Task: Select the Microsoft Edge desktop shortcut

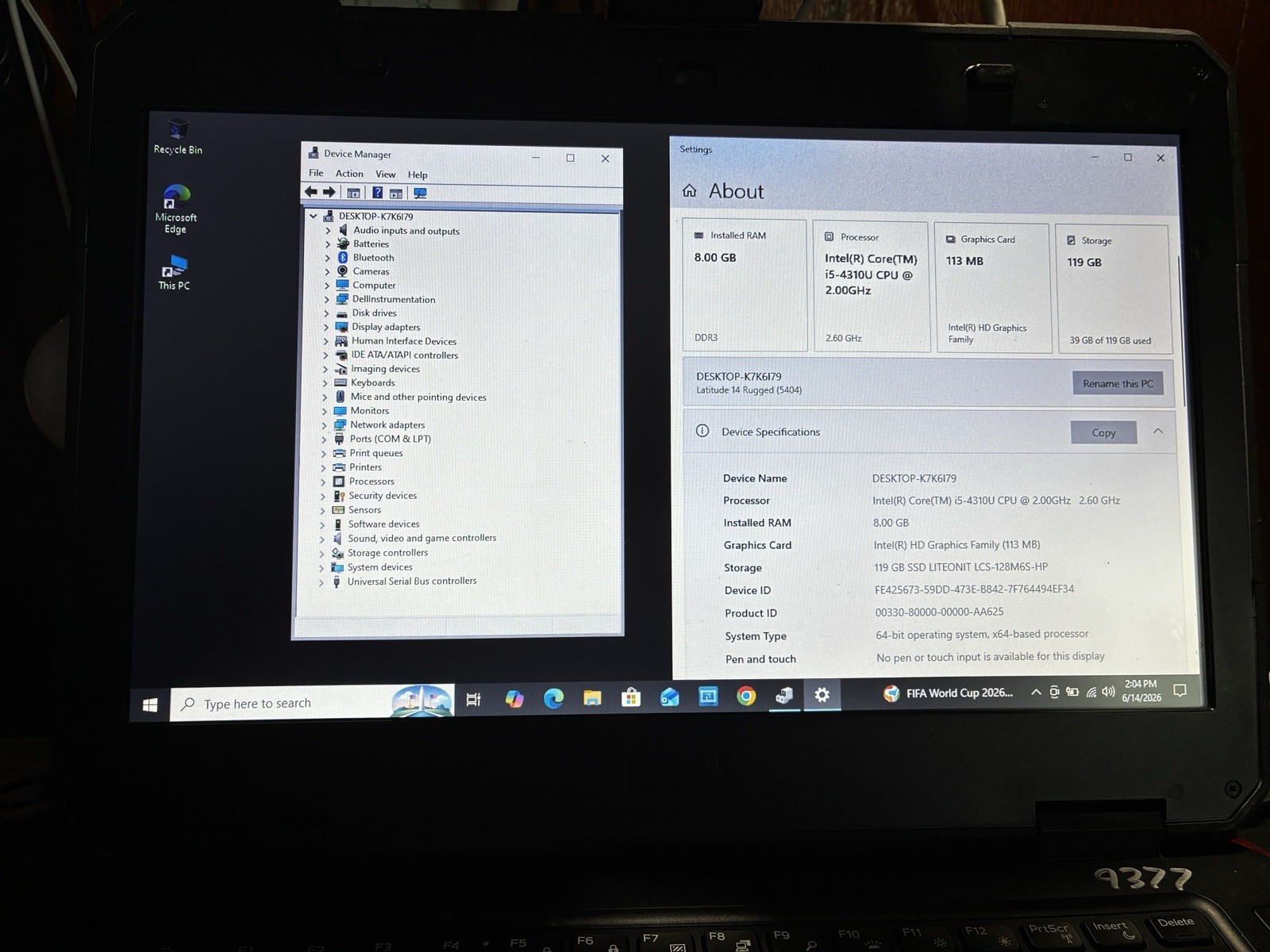Action: 176,209
